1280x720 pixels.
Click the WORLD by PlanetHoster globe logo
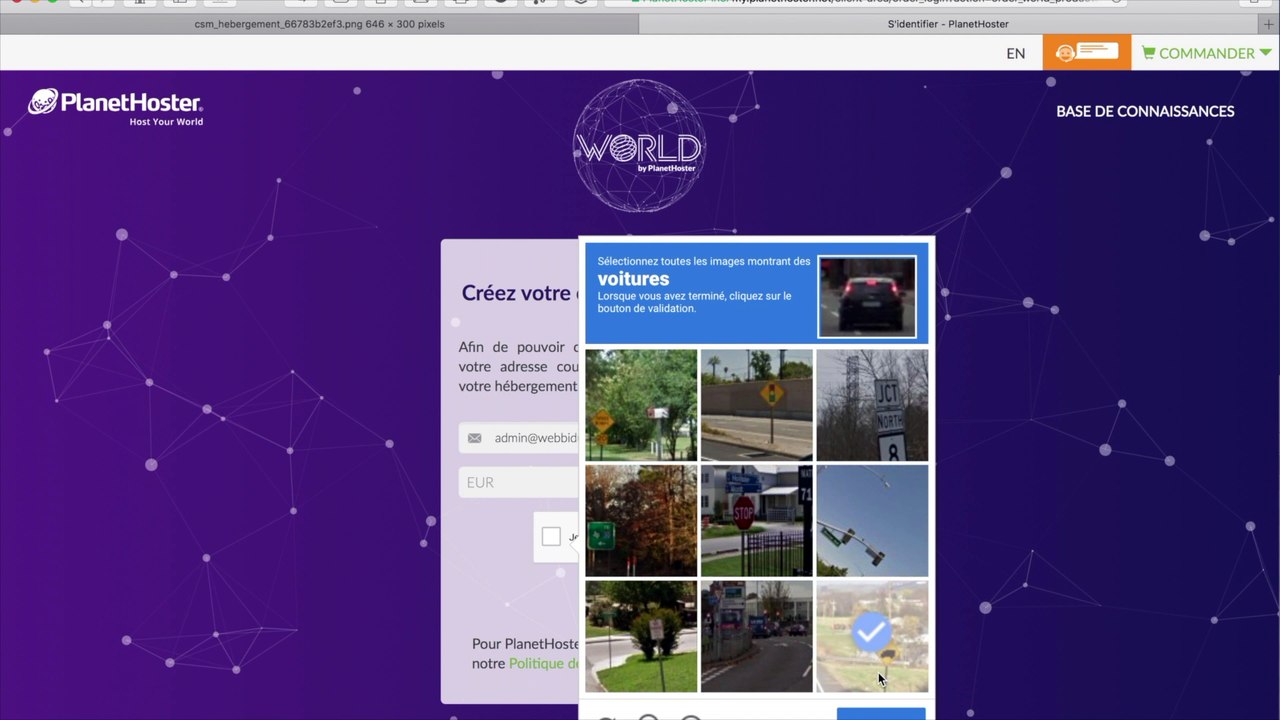click(639, 146)
